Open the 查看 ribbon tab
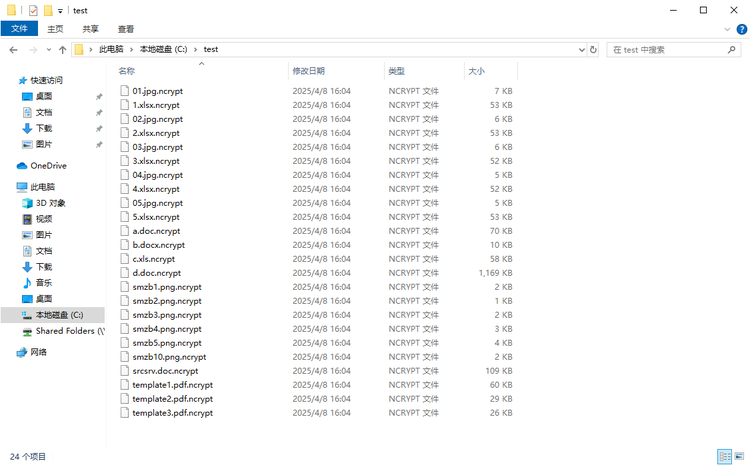Screen dimensions: 750x465 pyautogui.click(x=126, y=29)
